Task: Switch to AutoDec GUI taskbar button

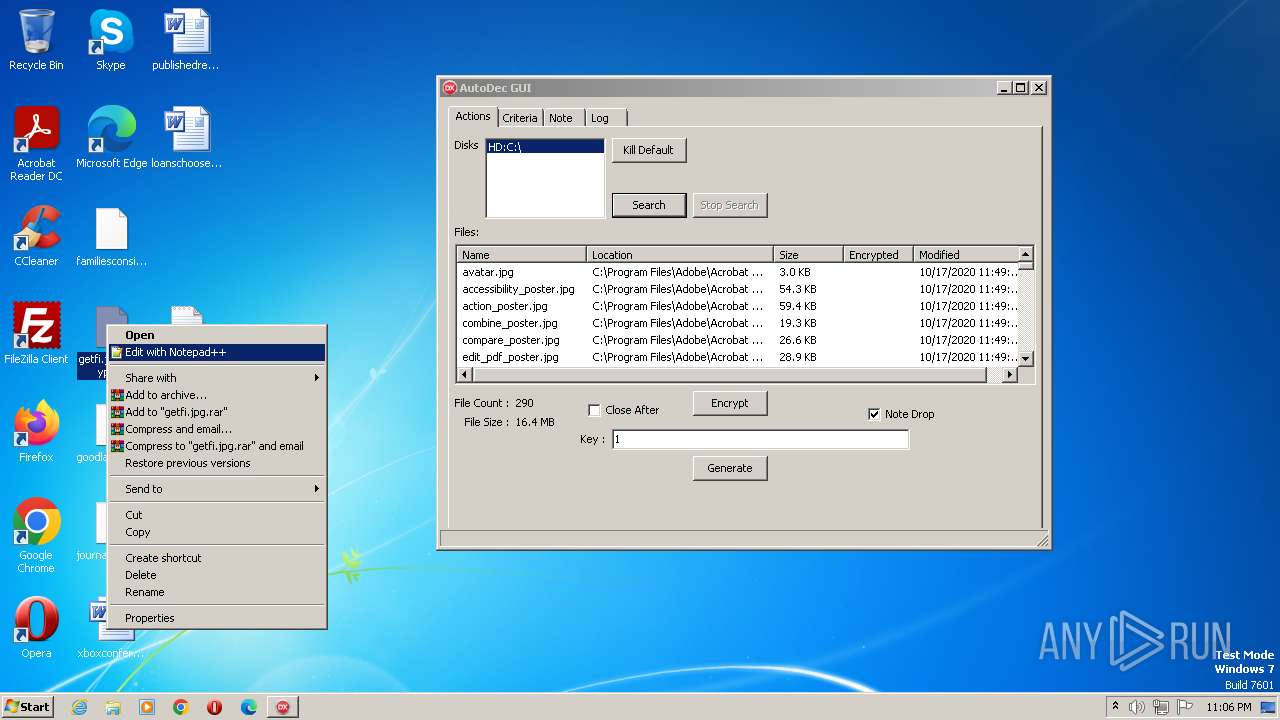Action: [283, 707]
